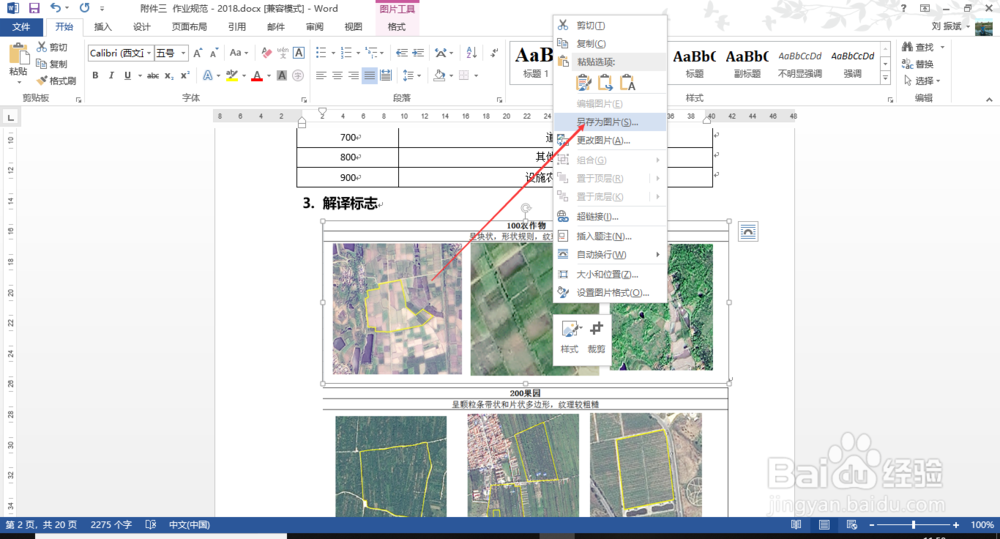Toggle bold formatting
The width and height of the screenshot is (1000, 539).
pyautogui.click(x=95, y=76)
